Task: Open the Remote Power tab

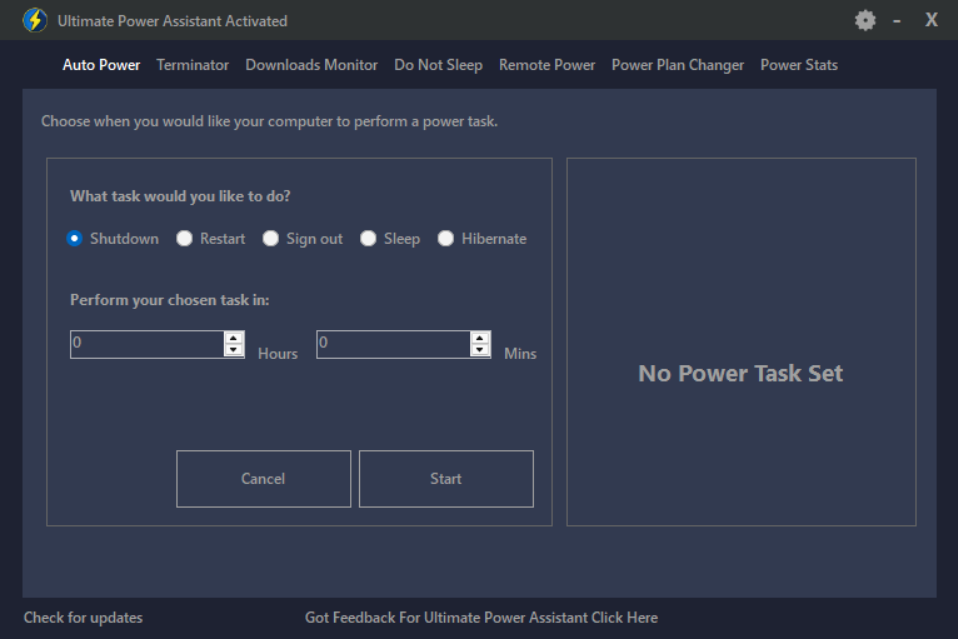Action: [547, 65]
